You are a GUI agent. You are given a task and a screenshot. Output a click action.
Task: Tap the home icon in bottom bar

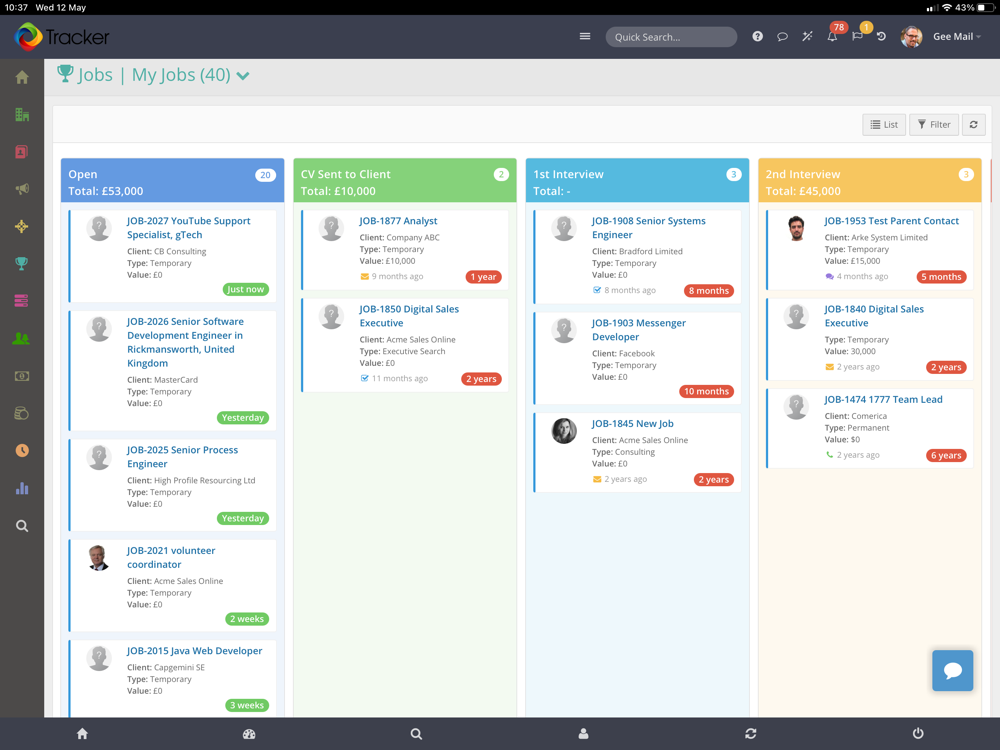(x=82, y=733)
